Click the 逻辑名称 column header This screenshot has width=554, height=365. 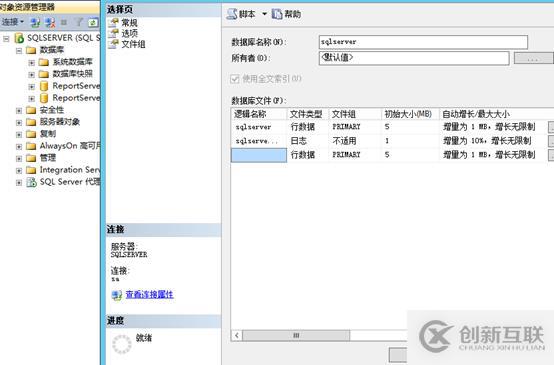pyautogui.click(x=259, y=114)
